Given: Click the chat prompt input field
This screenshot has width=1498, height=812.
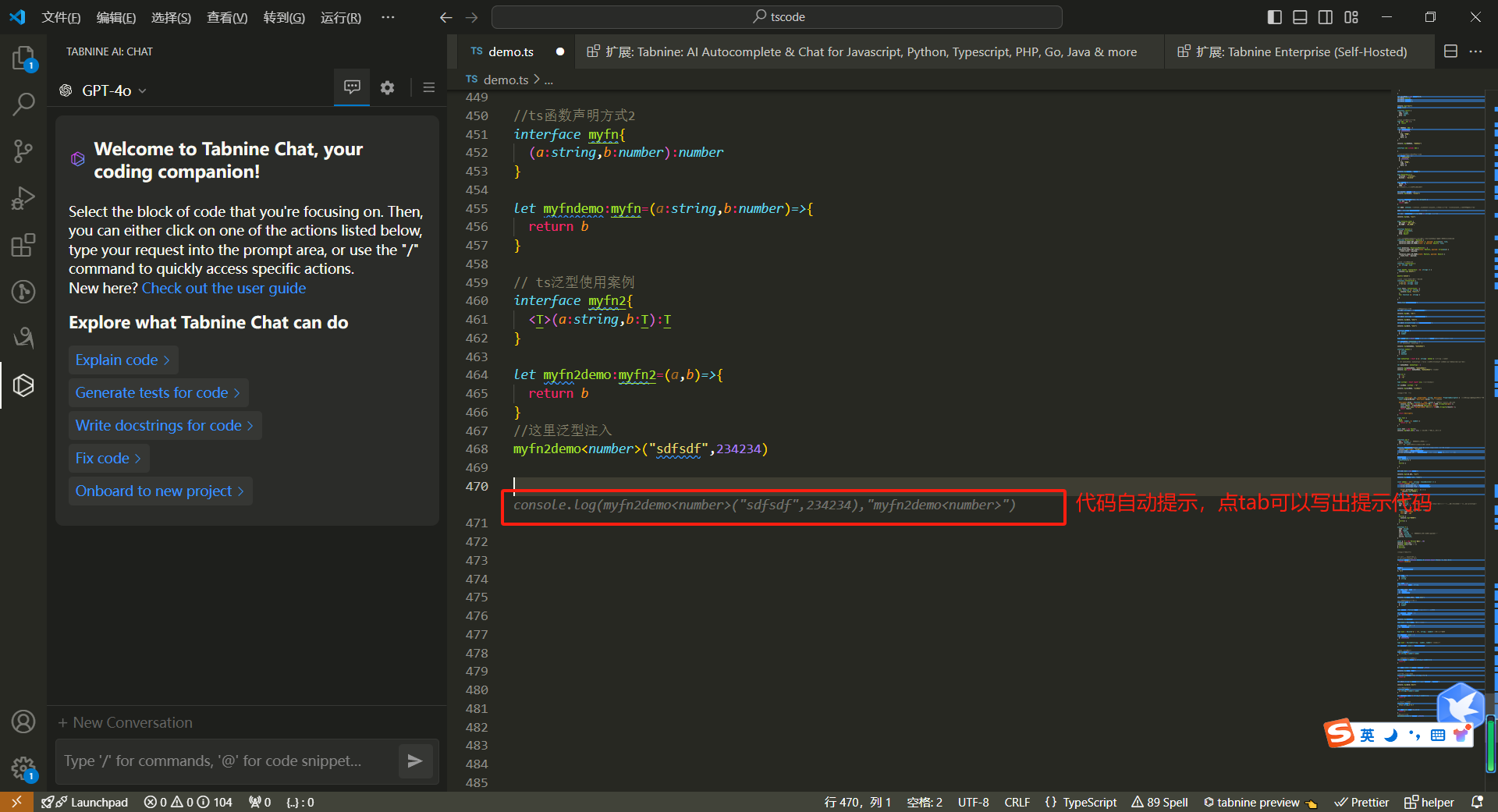Looking at the screenshot, I should (226, 761).
